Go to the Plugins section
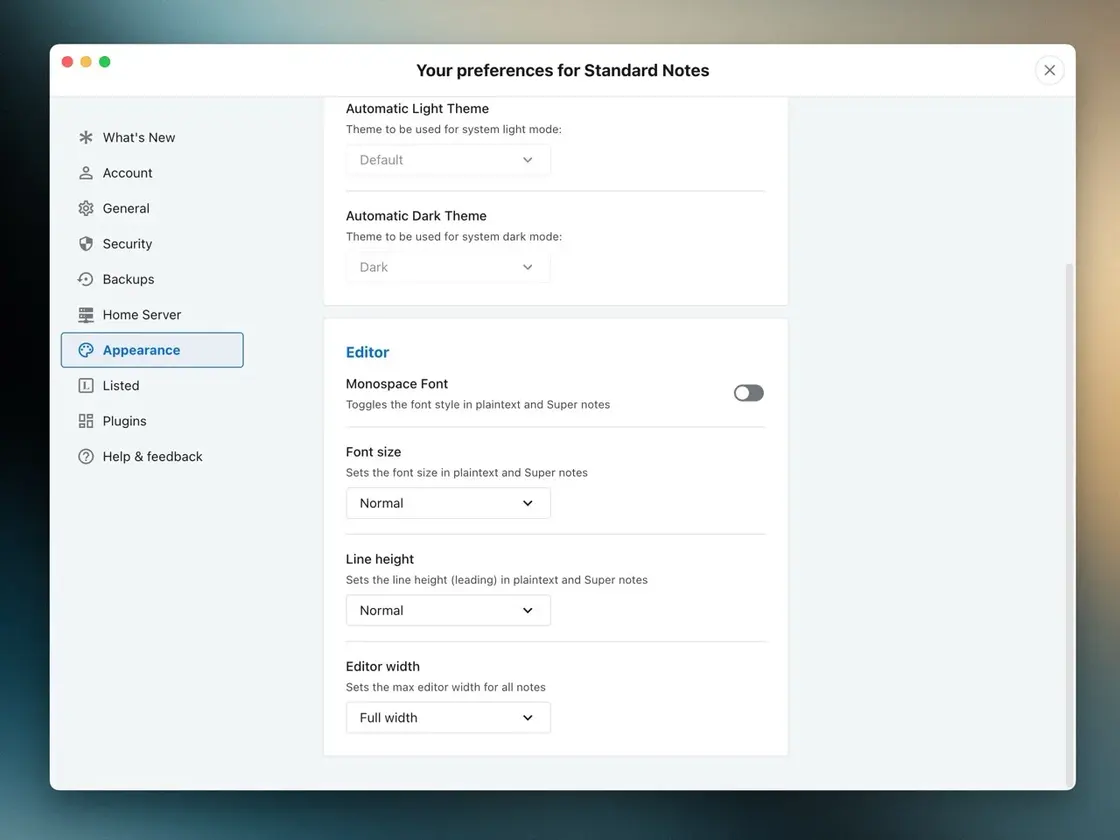 tap(152, 421)
